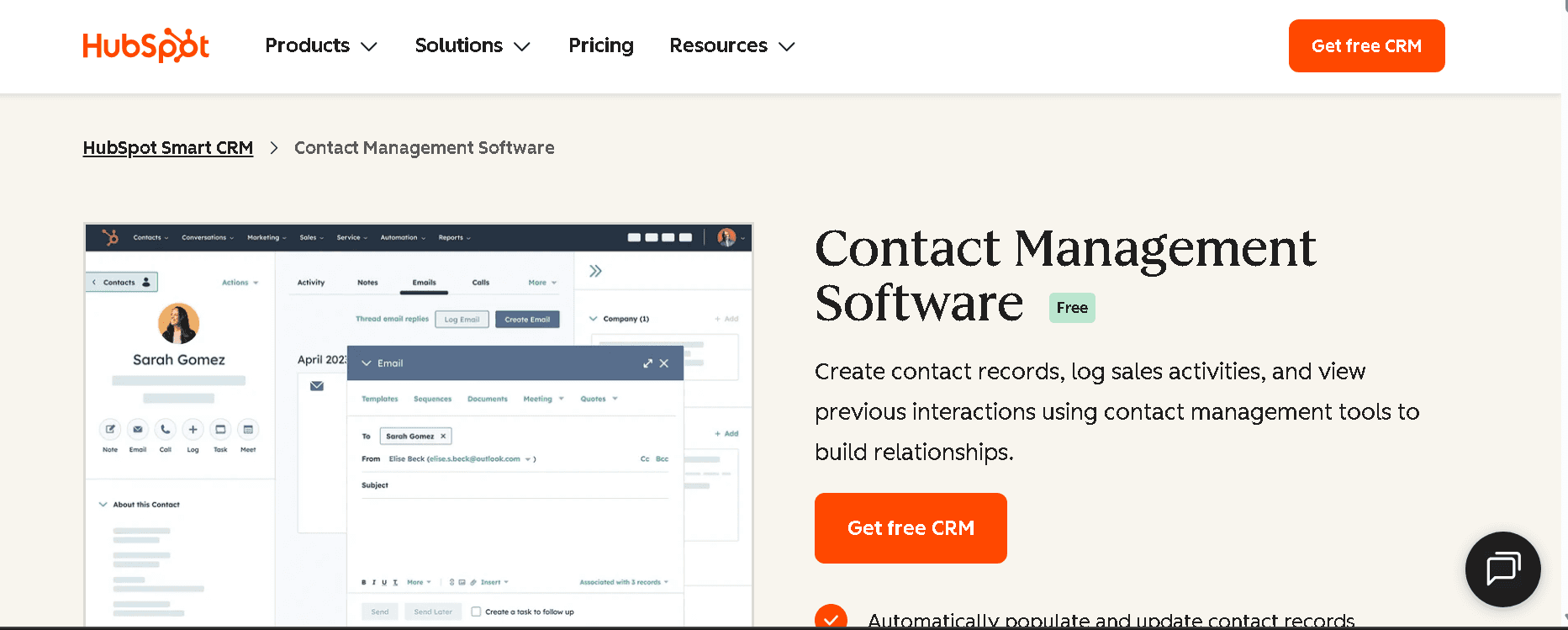Open the From sender address dropdown

pos(528,459)
